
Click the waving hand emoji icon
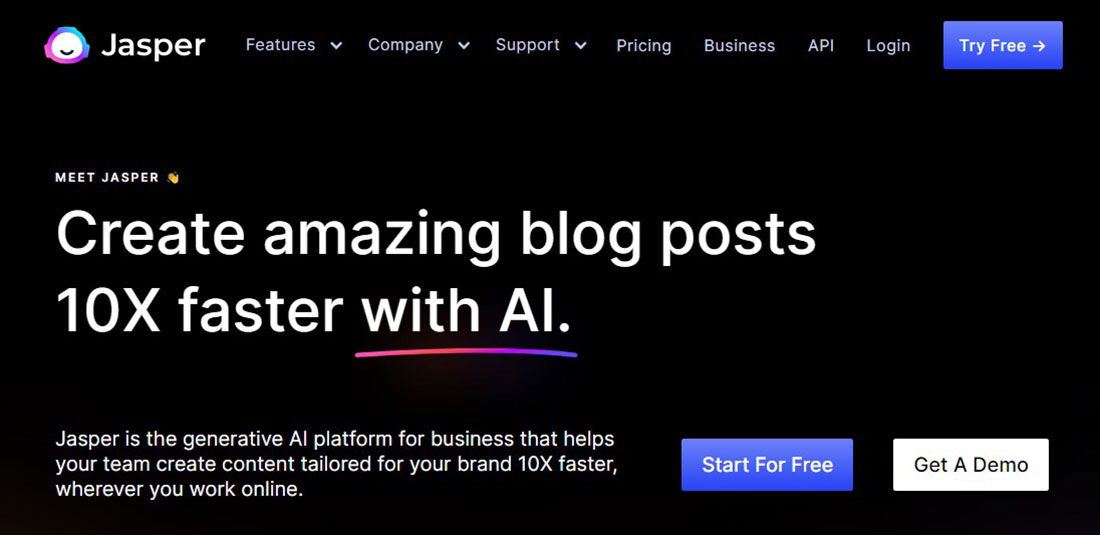click(173, 178)
